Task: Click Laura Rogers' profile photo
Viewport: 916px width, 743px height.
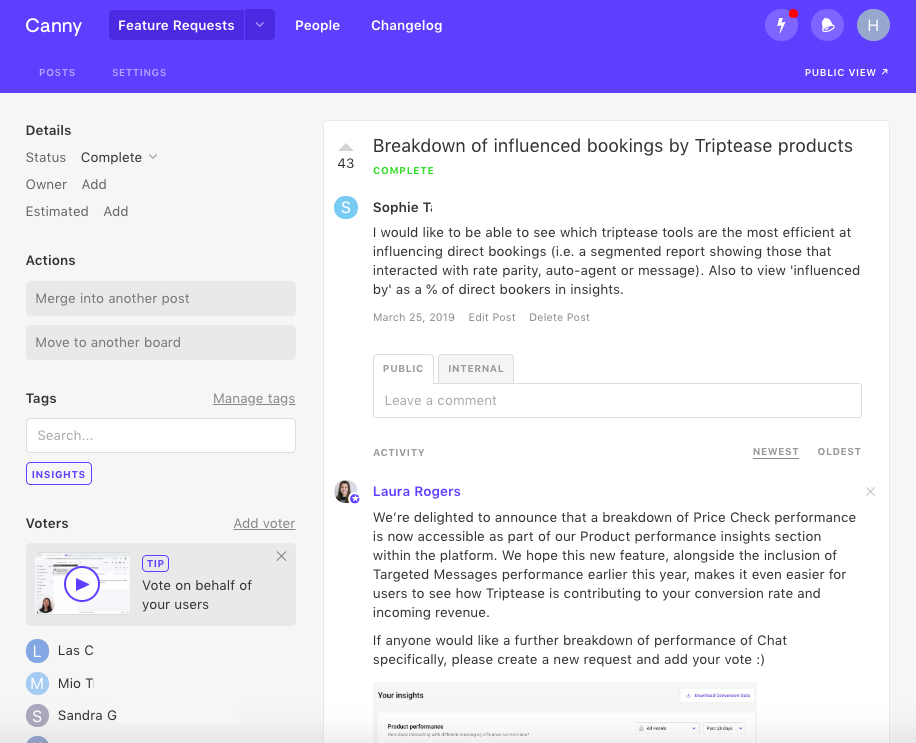Action: (346, 492)
